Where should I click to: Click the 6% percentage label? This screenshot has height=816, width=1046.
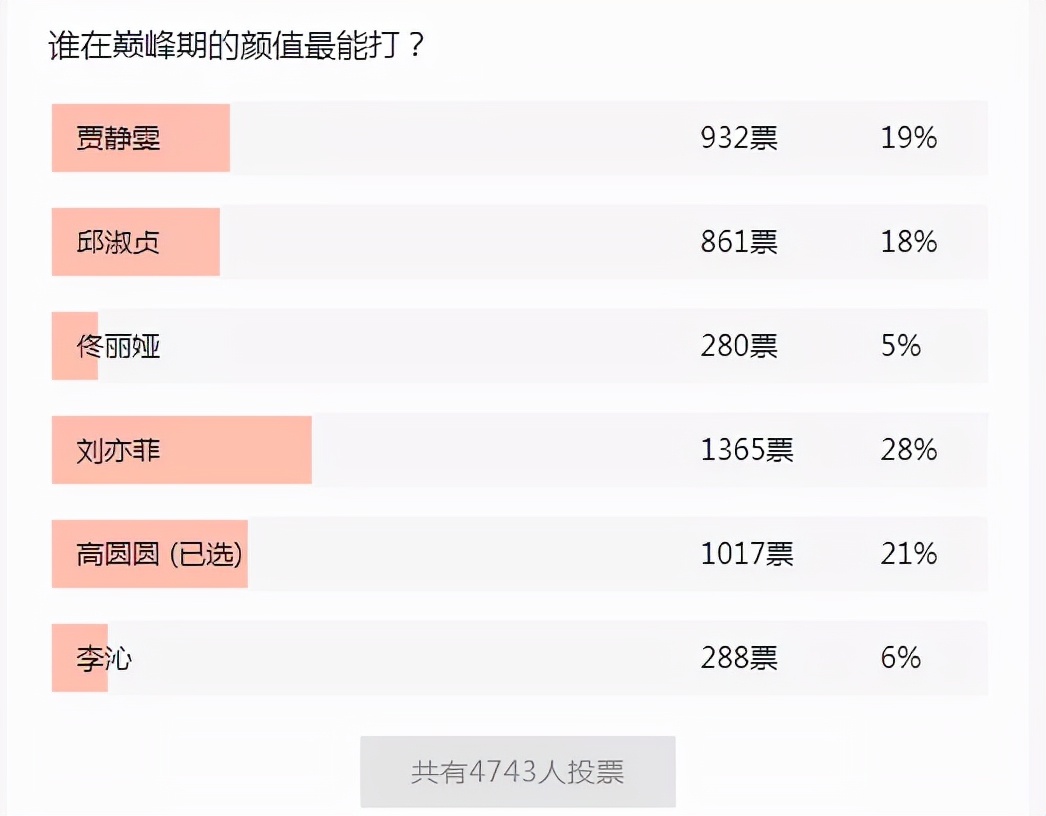(x=901, y=659)
